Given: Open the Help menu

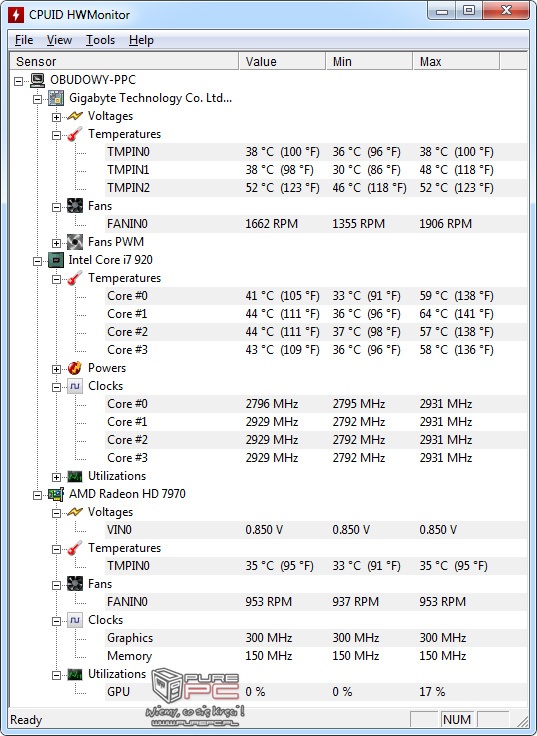Looking at the screenshot, I should [x=141, y=40].
